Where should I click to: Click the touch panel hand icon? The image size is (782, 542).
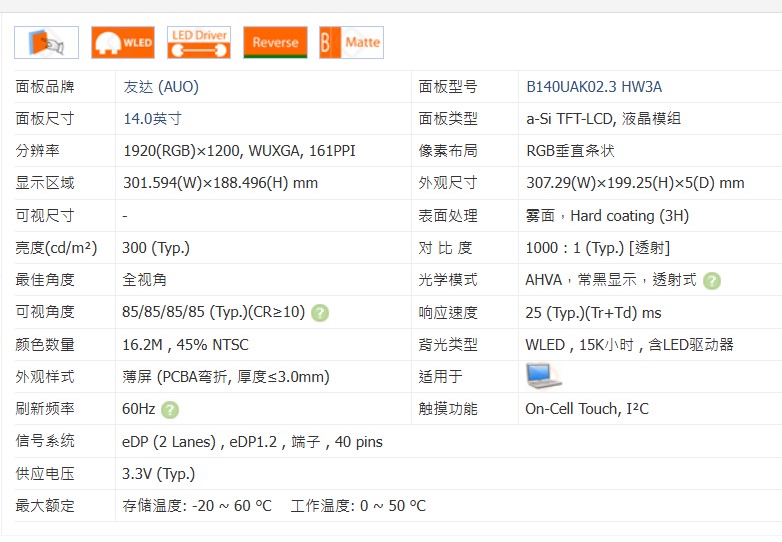[46, 42]
